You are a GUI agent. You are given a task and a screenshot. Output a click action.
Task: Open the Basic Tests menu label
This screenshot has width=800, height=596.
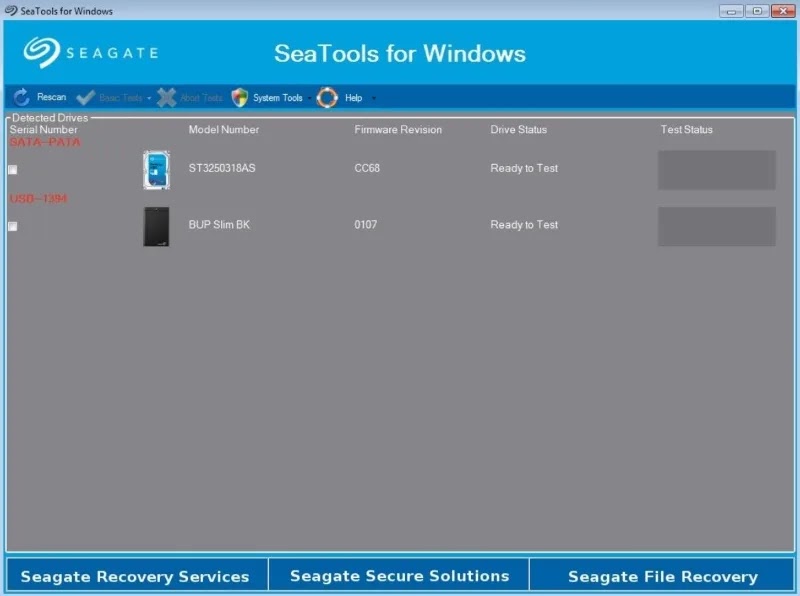(121, 97)
